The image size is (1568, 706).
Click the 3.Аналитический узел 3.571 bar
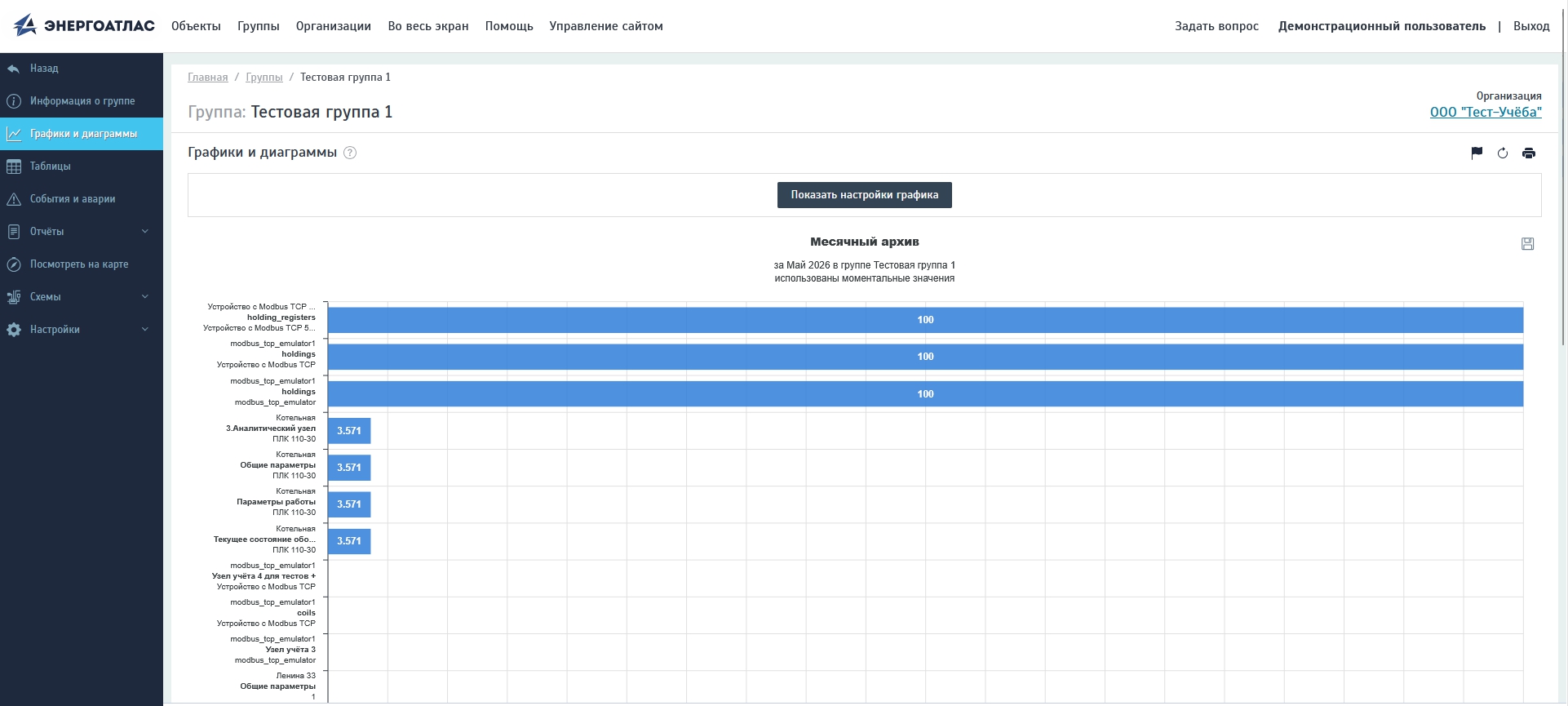pos(349,431)
